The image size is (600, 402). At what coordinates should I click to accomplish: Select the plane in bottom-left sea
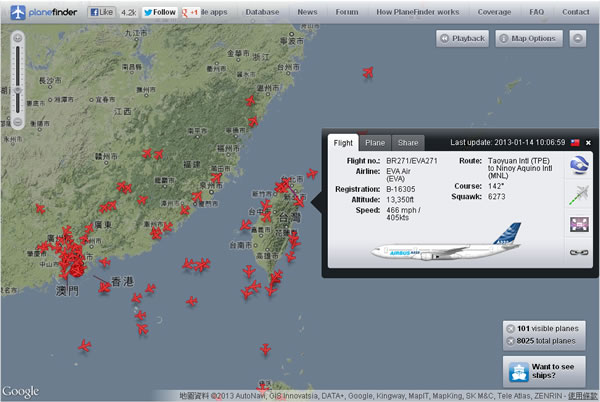click(85, 346)
